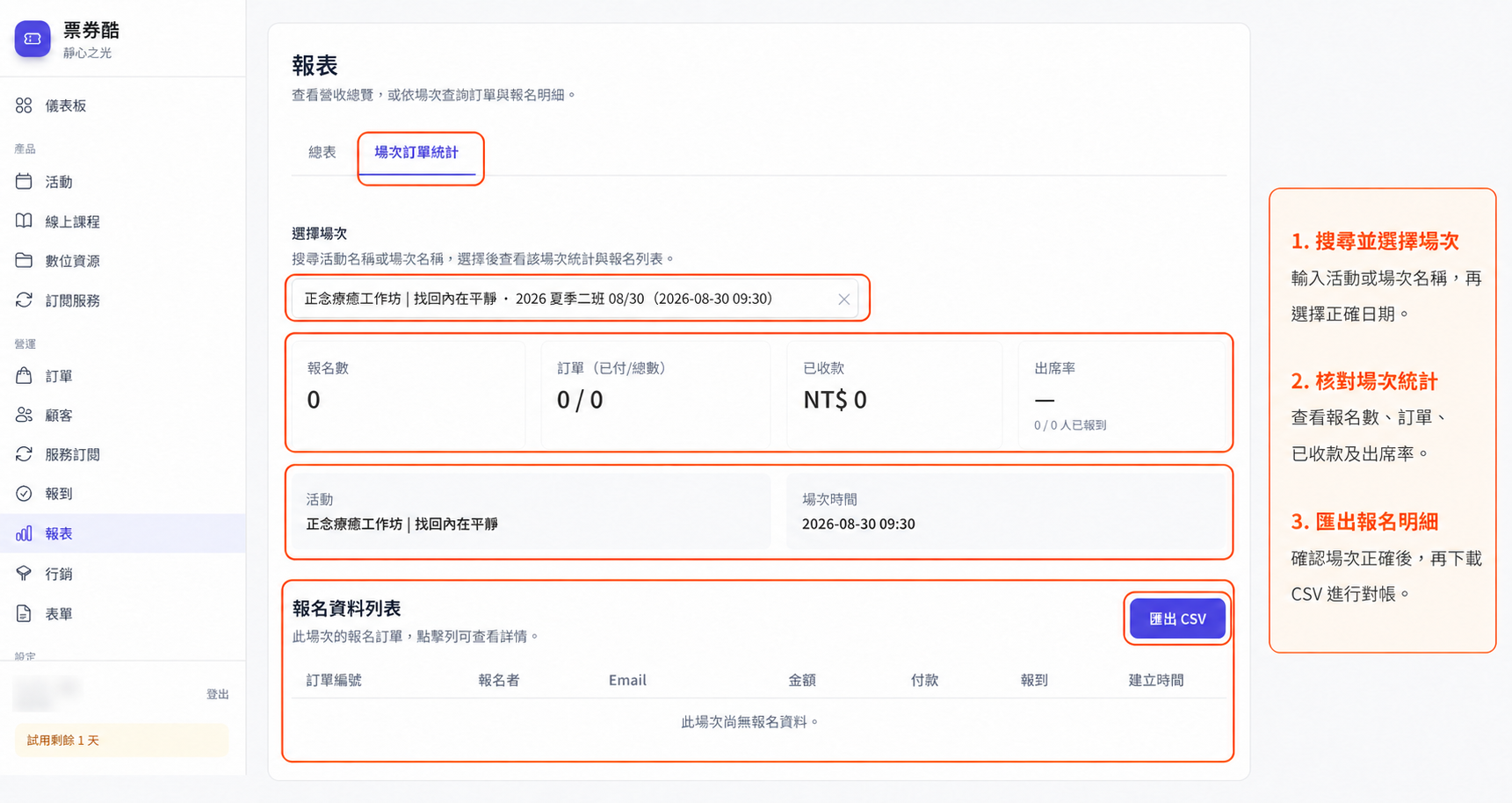Click the 訂單（已付/總數） stat card

click(655, 393)
